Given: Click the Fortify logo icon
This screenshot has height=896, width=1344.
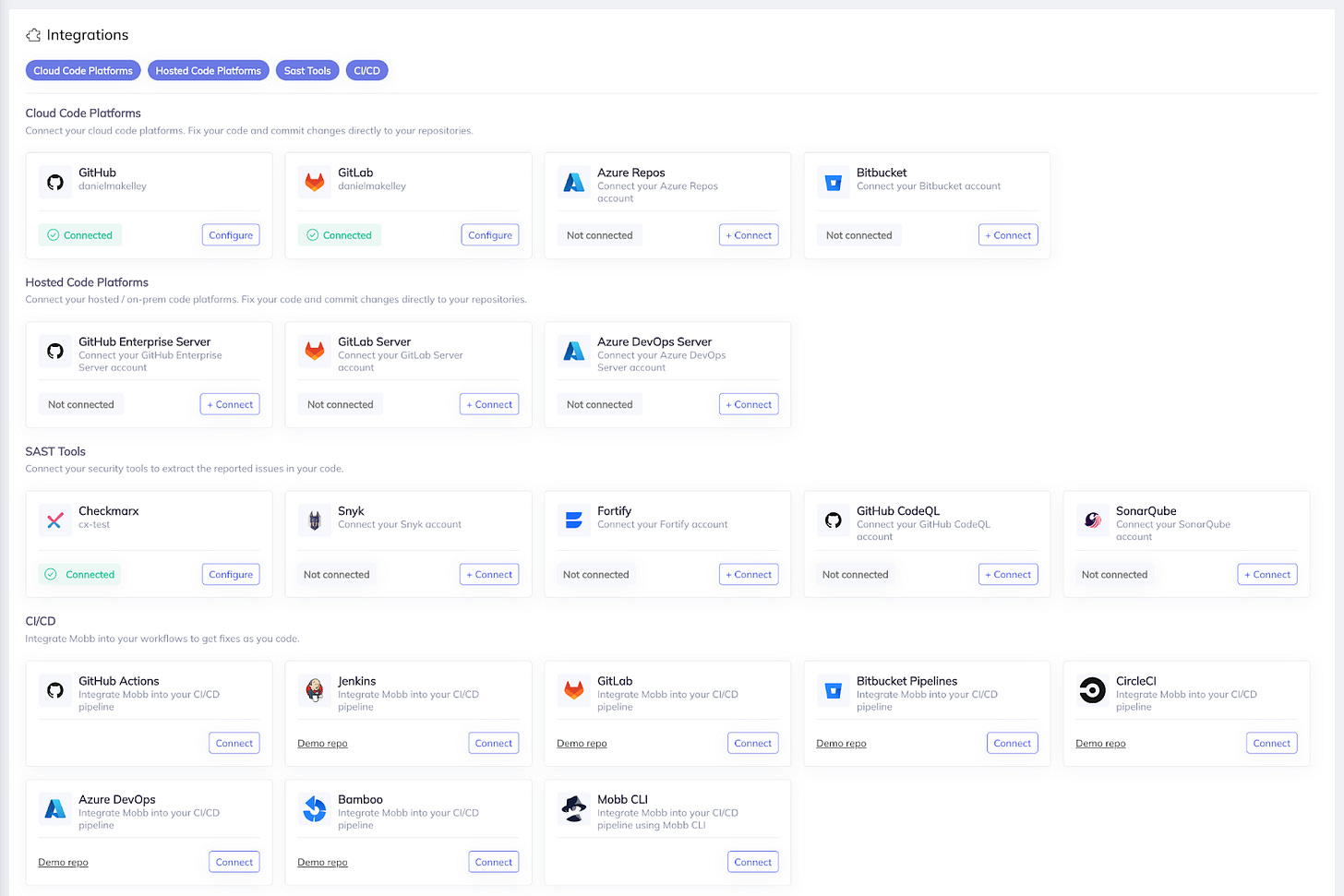Looking at the screenshot, I should [x=574, y=520].
